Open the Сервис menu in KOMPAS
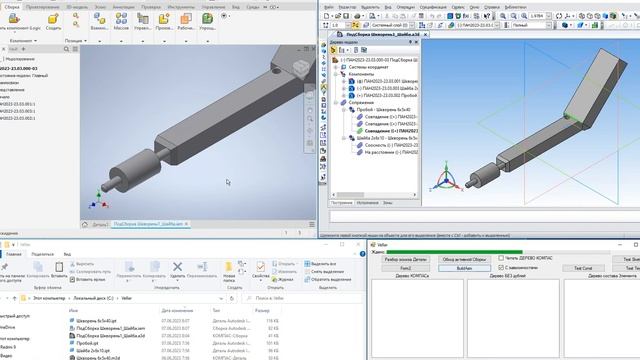Screen dimensions: 640x360 [x=458, y=7]
